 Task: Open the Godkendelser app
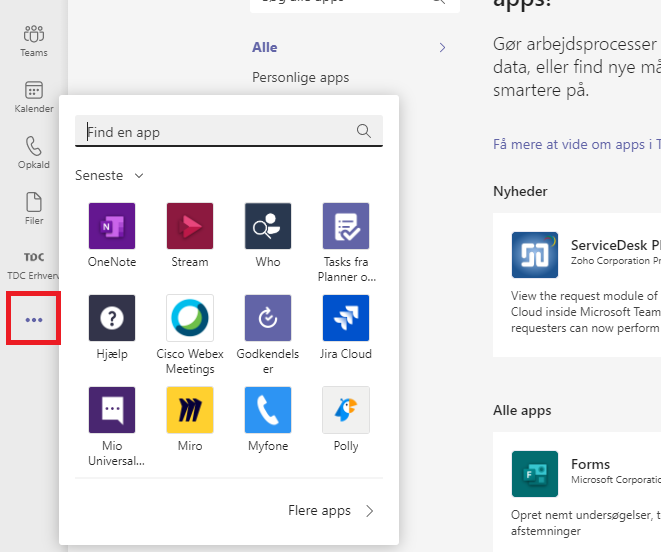point(268,335)
